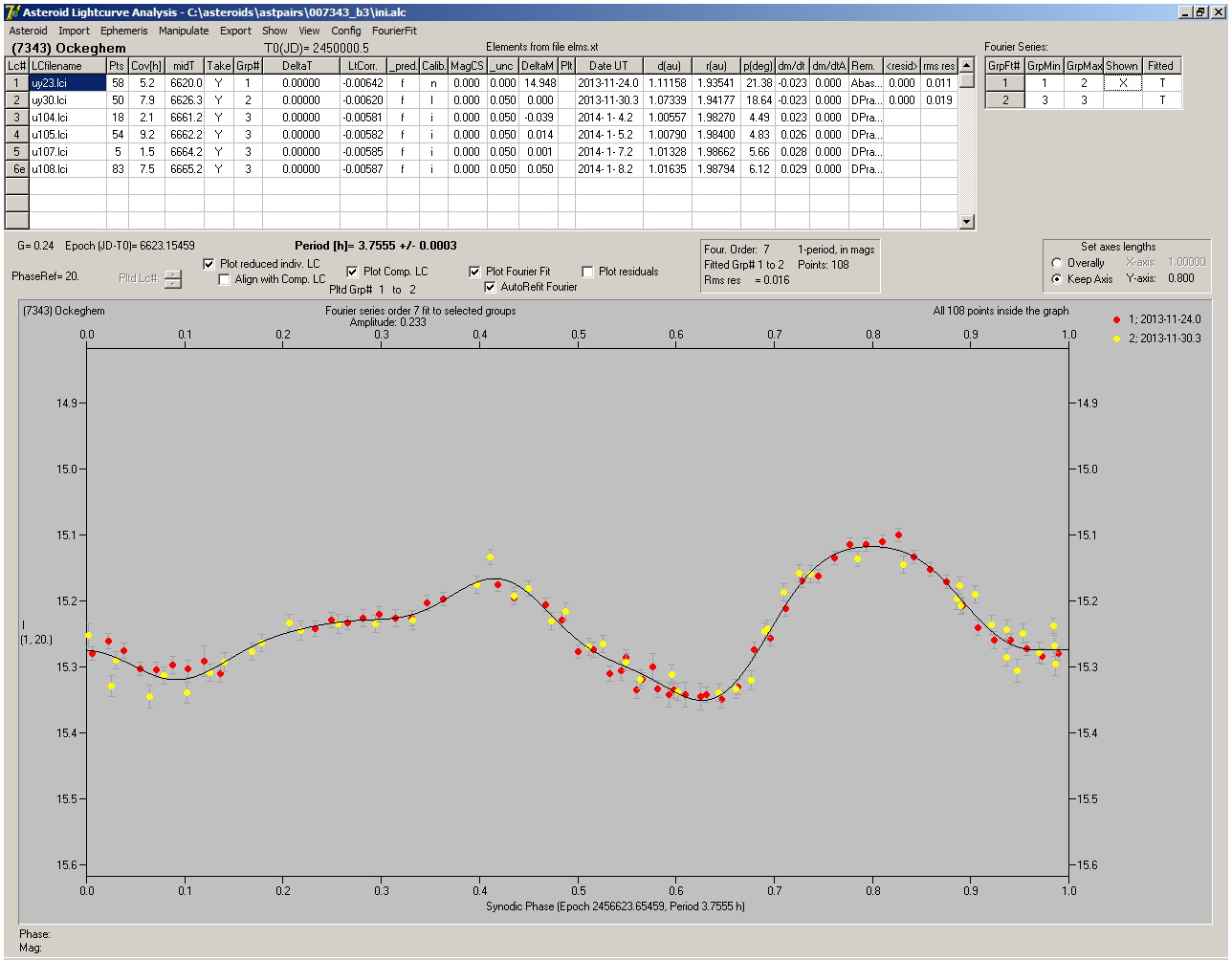Select file u108.lci in the table
Image resolution: width=1232 pixels, height=960 pixels.
tap(67, 168)
